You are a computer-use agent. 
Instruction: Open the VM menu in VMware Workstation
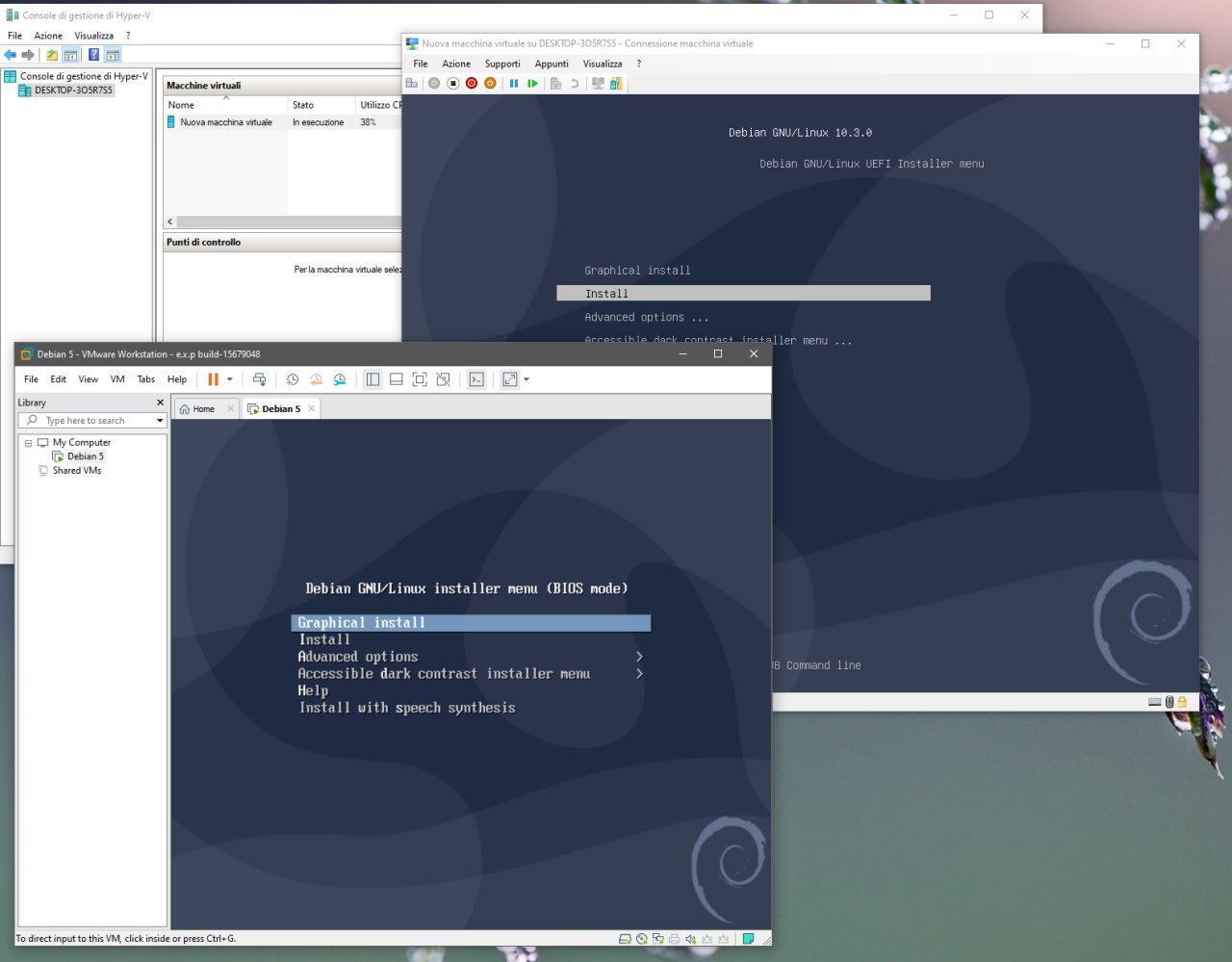[117, 379]
